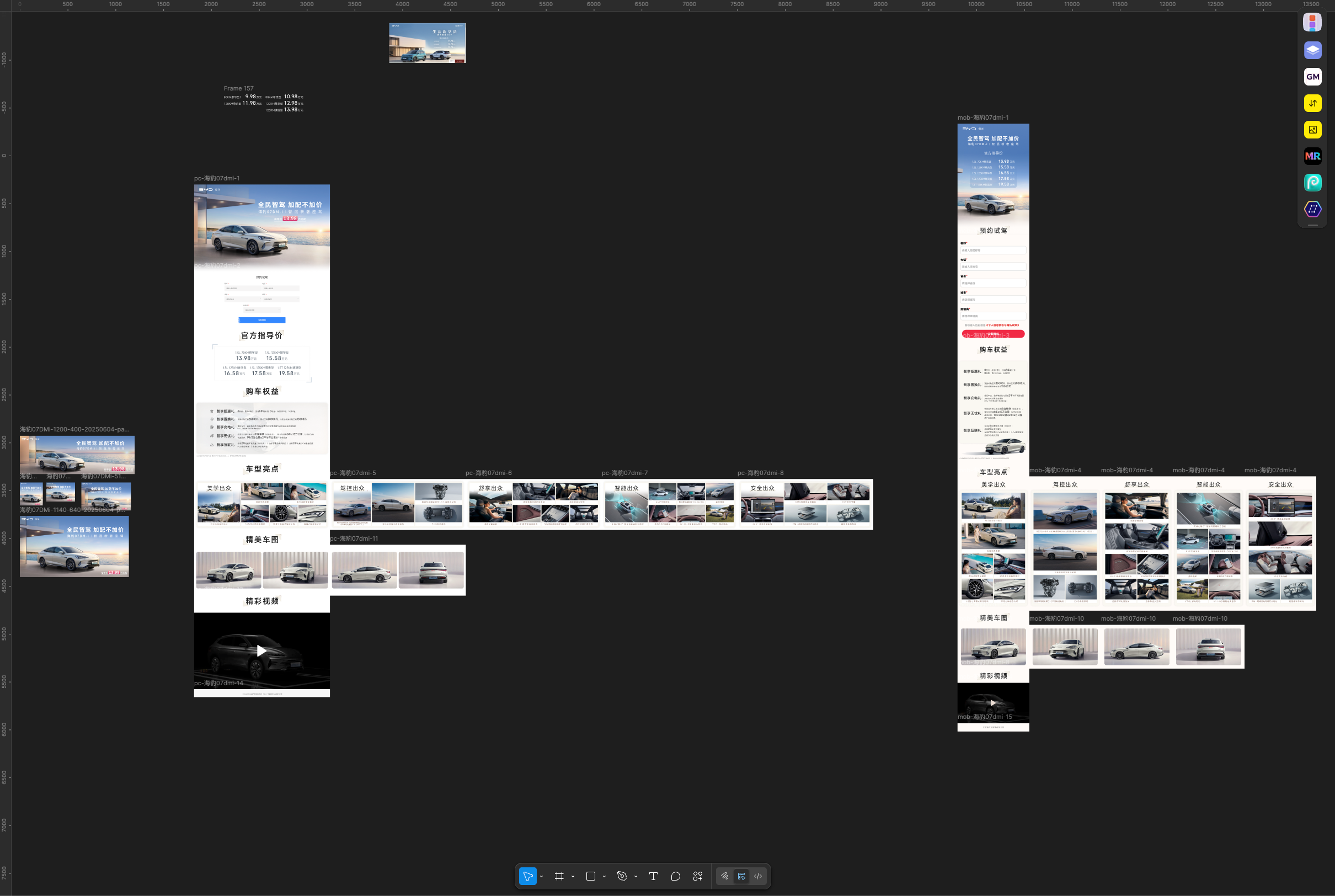
Task: Open the shape tools dropdown
Action: [x=605, y=877]
